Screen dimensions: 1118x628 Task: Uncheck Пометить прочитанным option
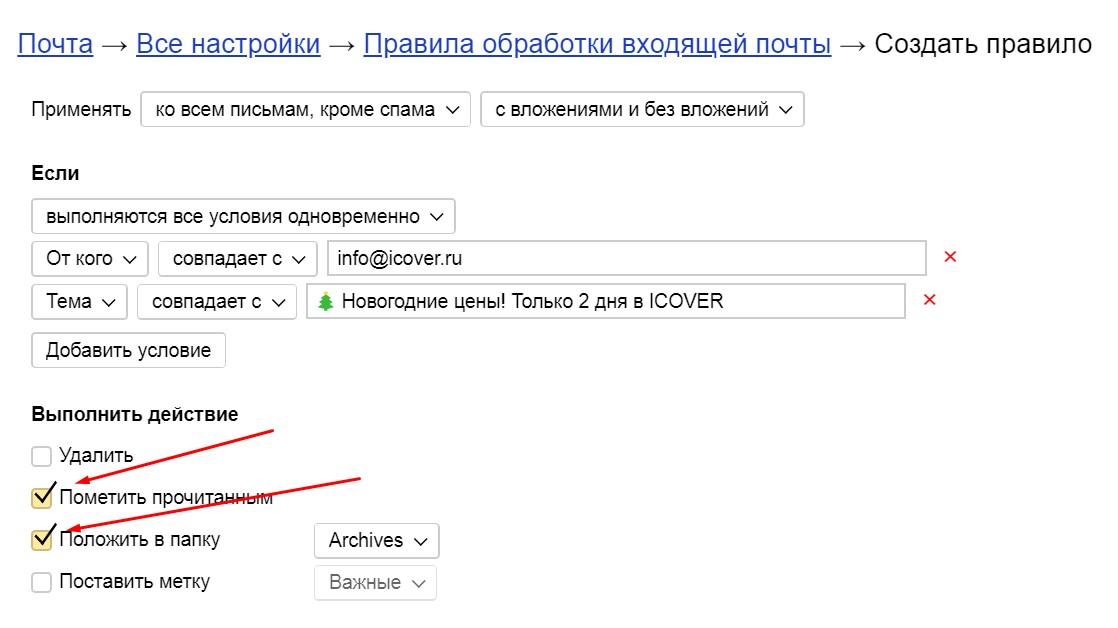tap(41, 497)
